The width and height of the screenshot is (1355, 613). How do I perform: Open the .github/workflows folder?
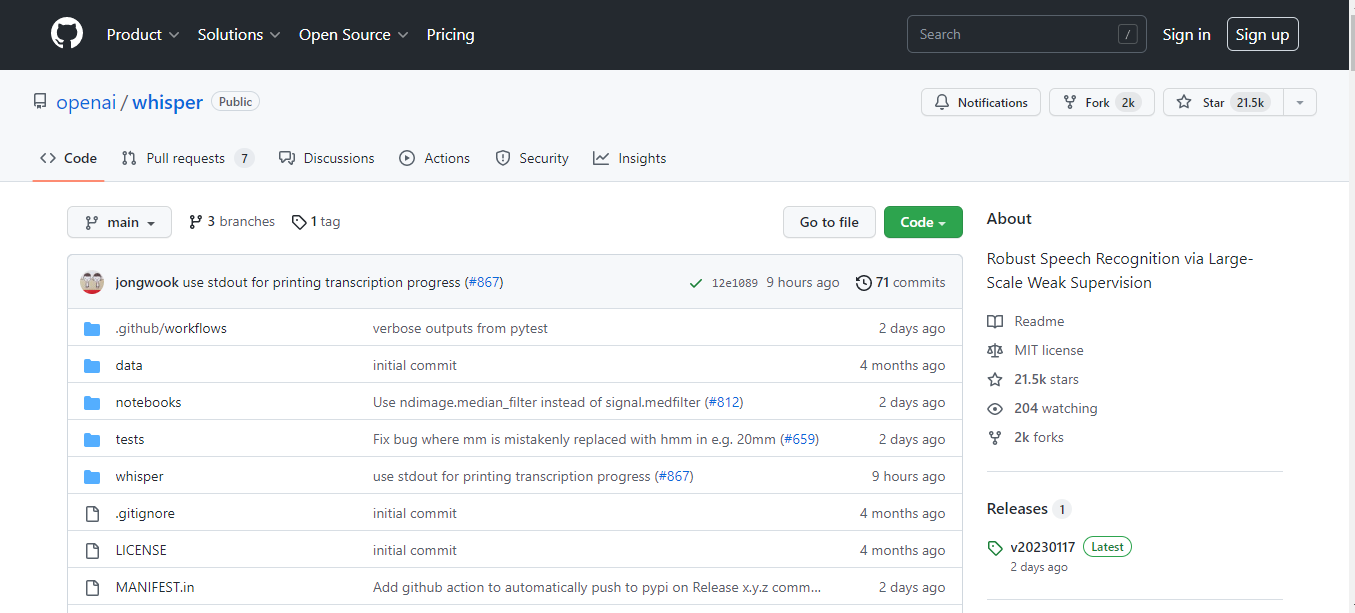click(171, 328)
